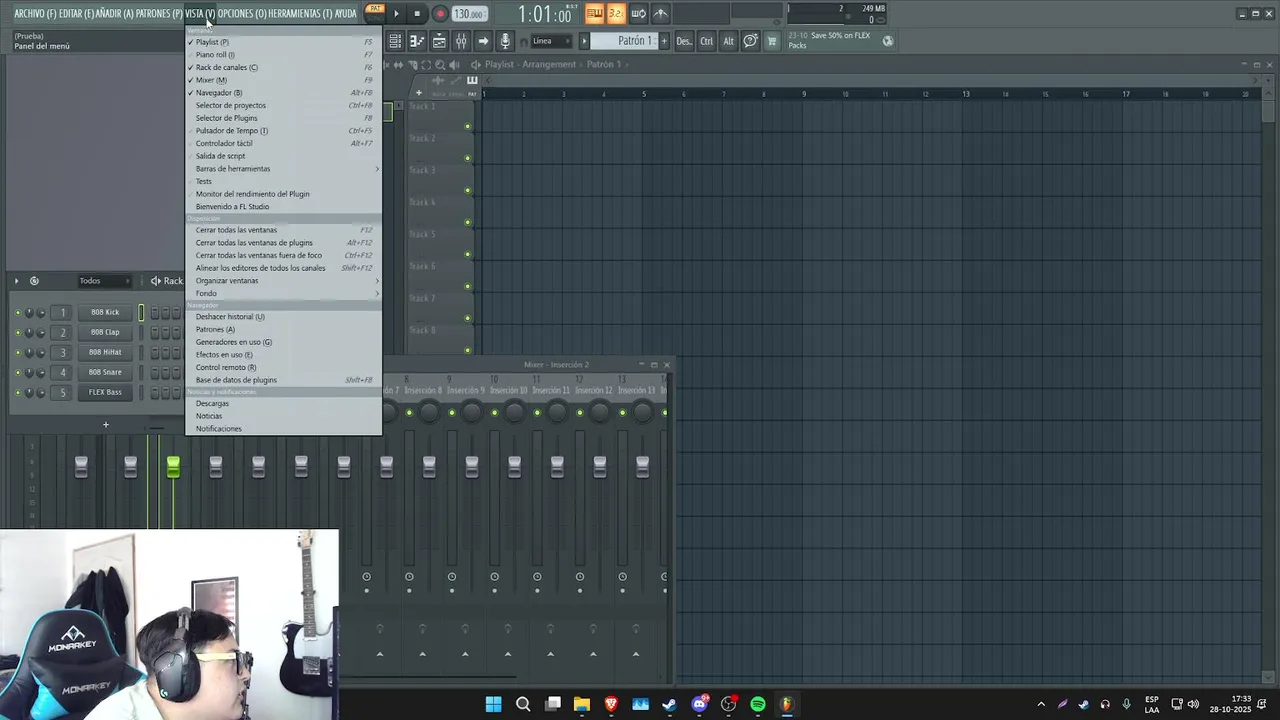Open the ARCHIVO menu
The height and width of the screenshot is (720, 1280).
(x=35, y=13)
